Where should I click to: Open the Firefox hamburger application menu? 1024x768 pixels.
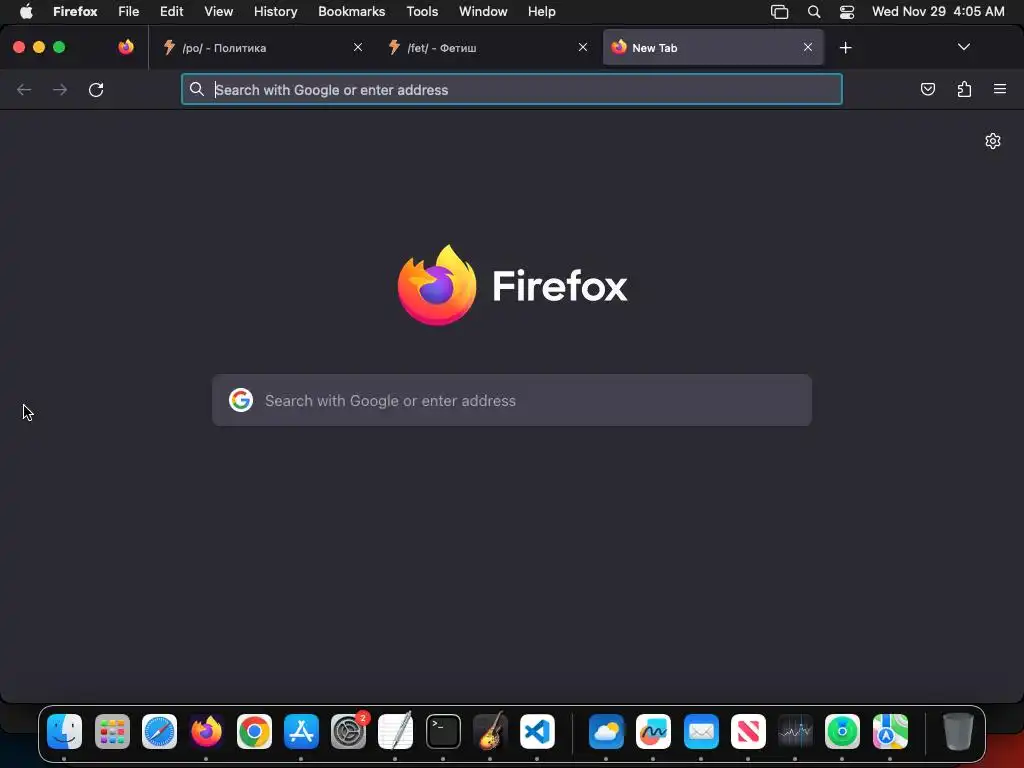coord(1000,89)
